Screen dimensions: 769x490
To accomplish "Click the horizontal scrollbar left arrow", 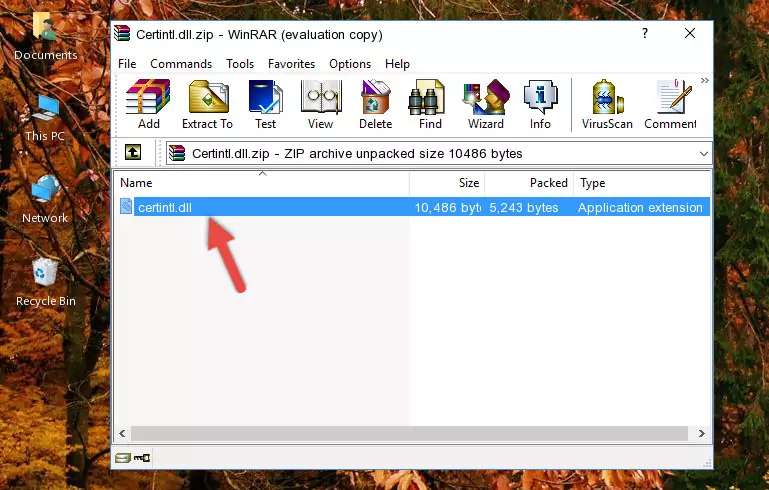I will click(x=122, y=434).
